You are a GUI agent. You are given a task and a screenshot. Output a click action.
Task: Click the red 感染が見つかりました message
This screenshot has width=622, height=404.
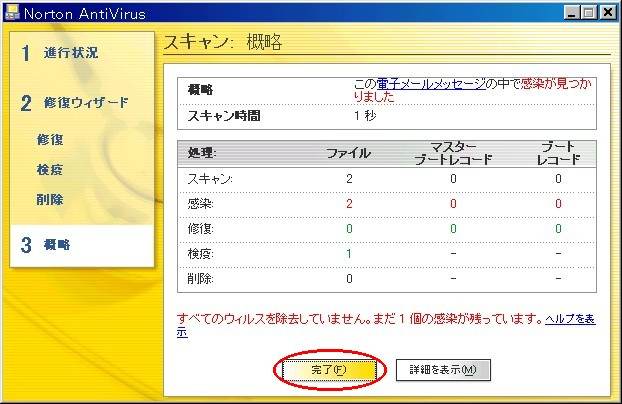(472, 90)
